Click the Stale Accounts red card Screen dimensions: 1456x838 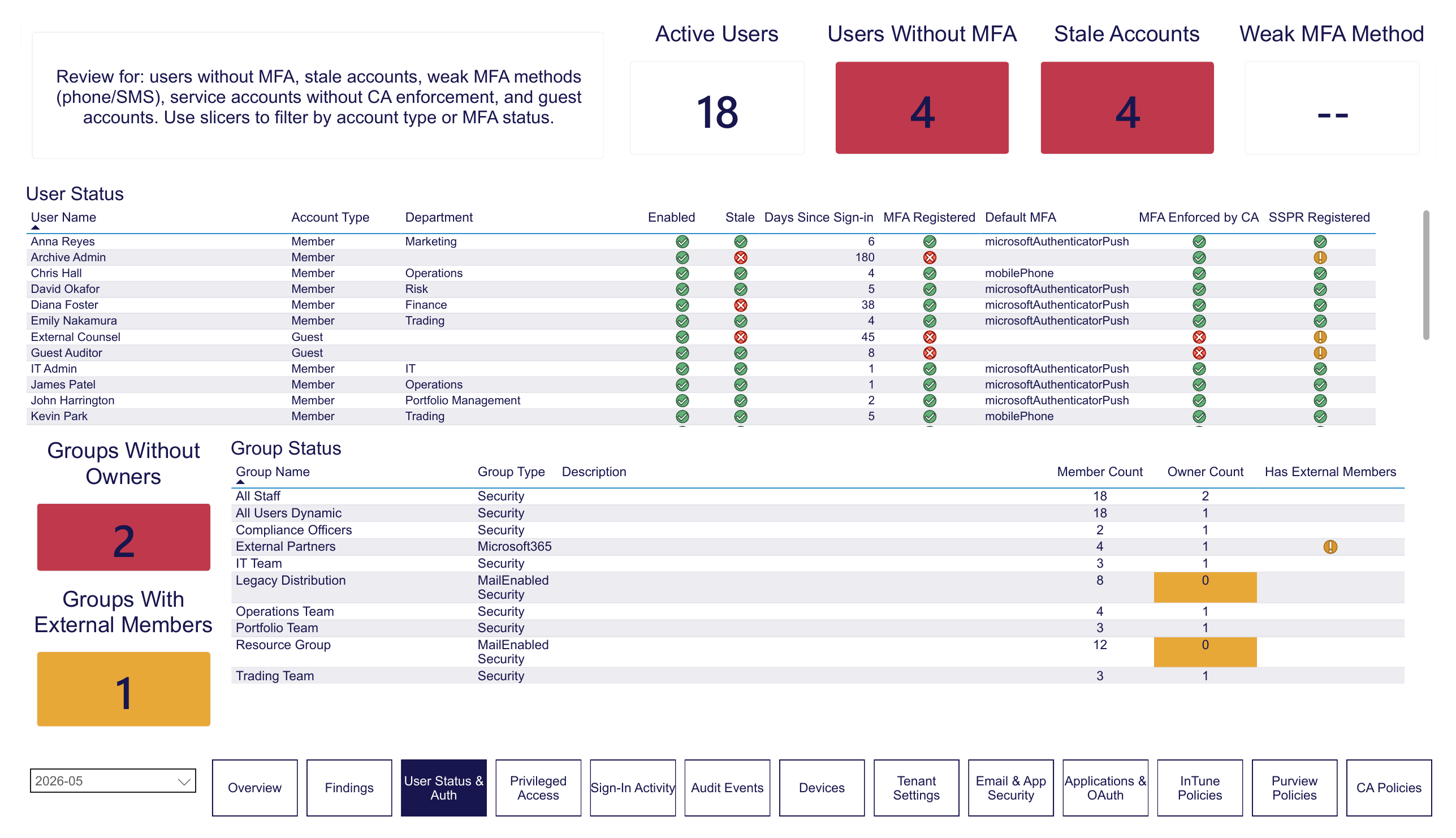[x=1126, y=107]
